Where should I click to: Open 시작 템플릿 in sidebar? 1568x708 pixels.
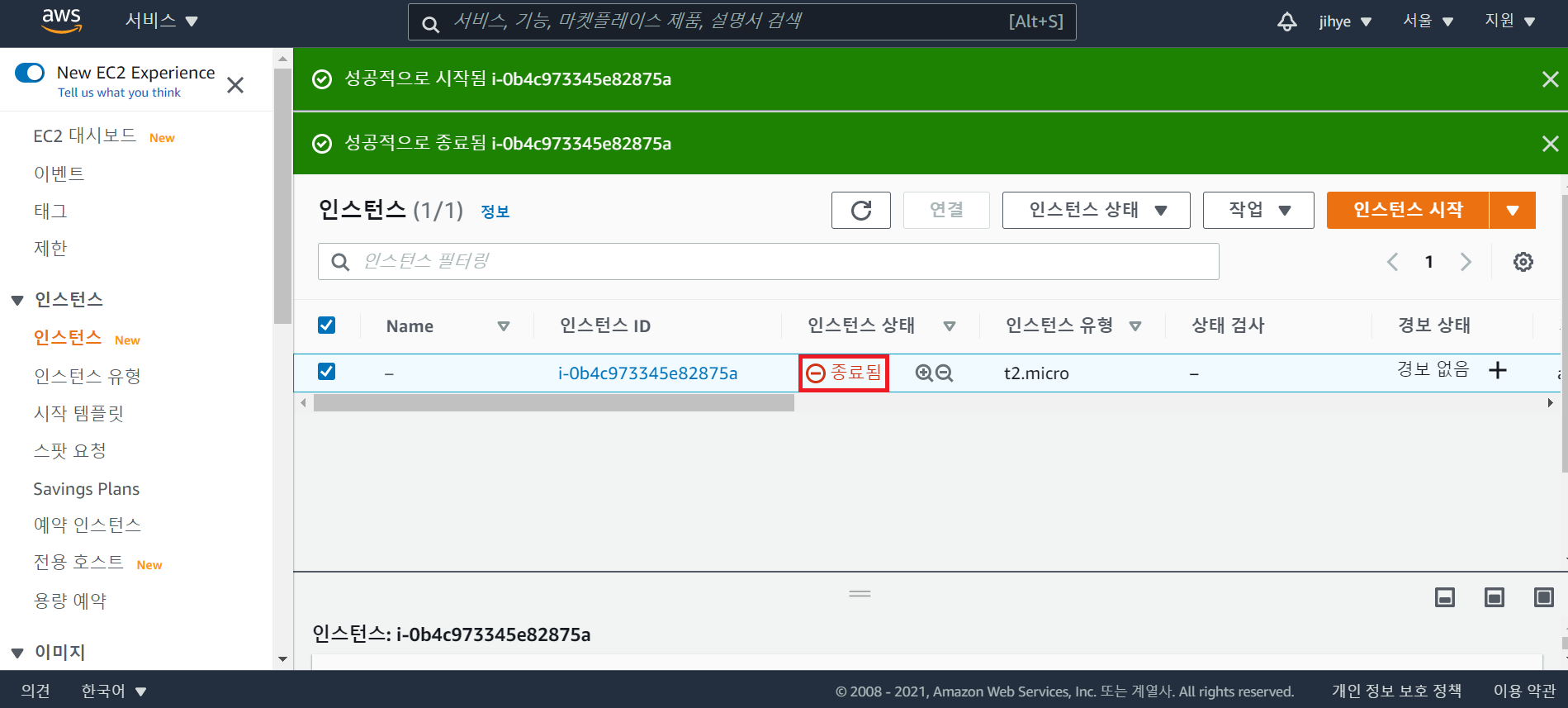78,413
